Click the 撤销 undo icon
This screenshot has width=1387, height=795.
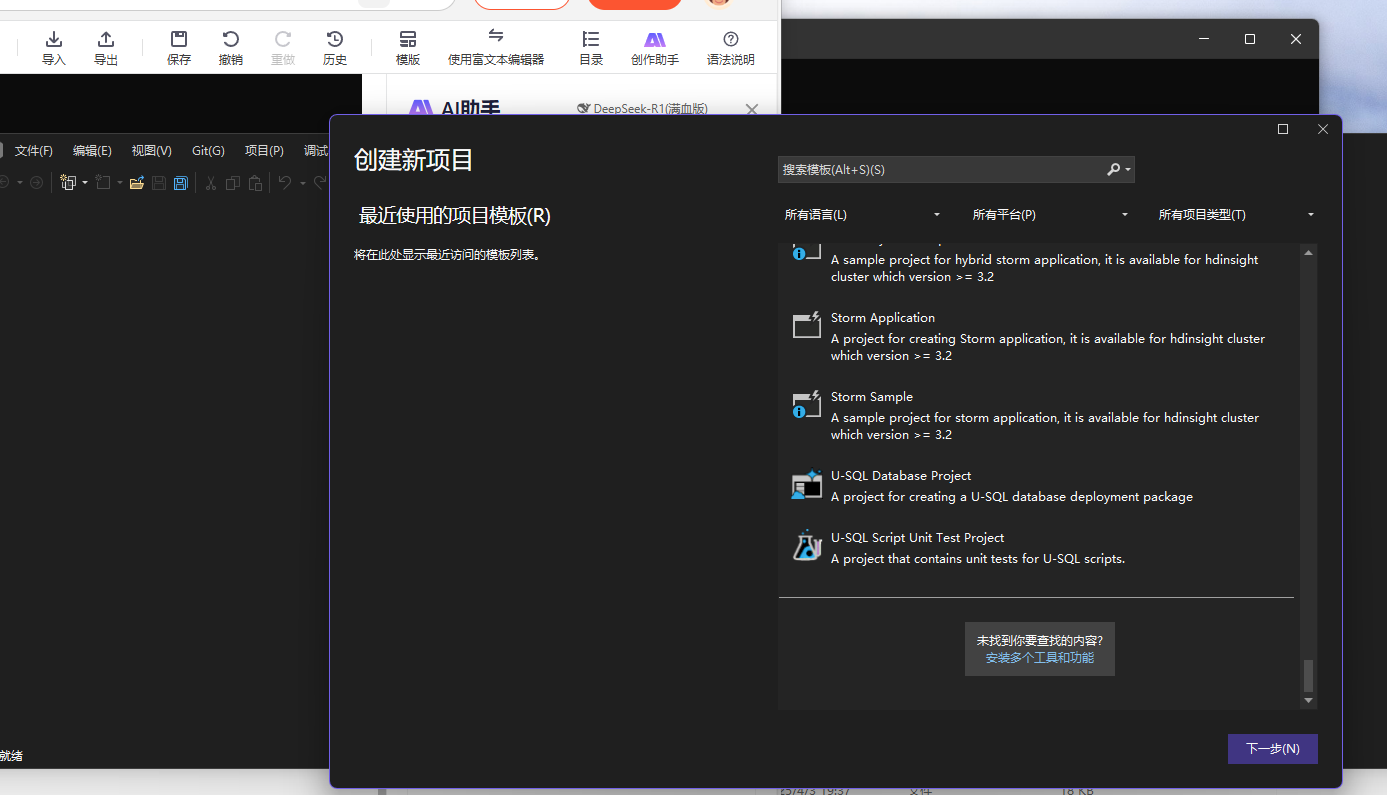click(x=230, y=46)
